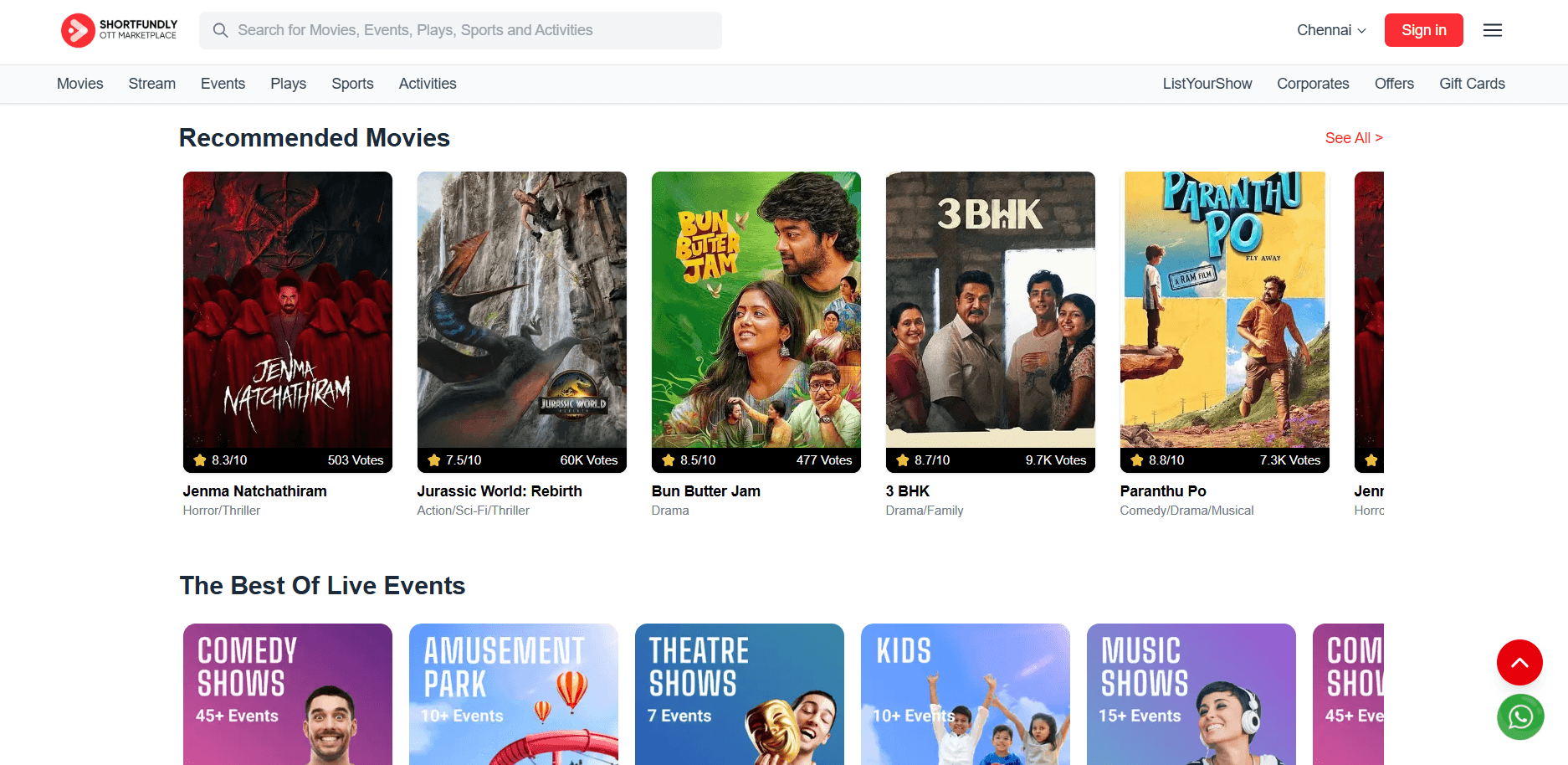The width and height of the screenshot is (1568, 765).
Task: Select the Paranthu Po movie poster
Action: tap(1224, 310)
